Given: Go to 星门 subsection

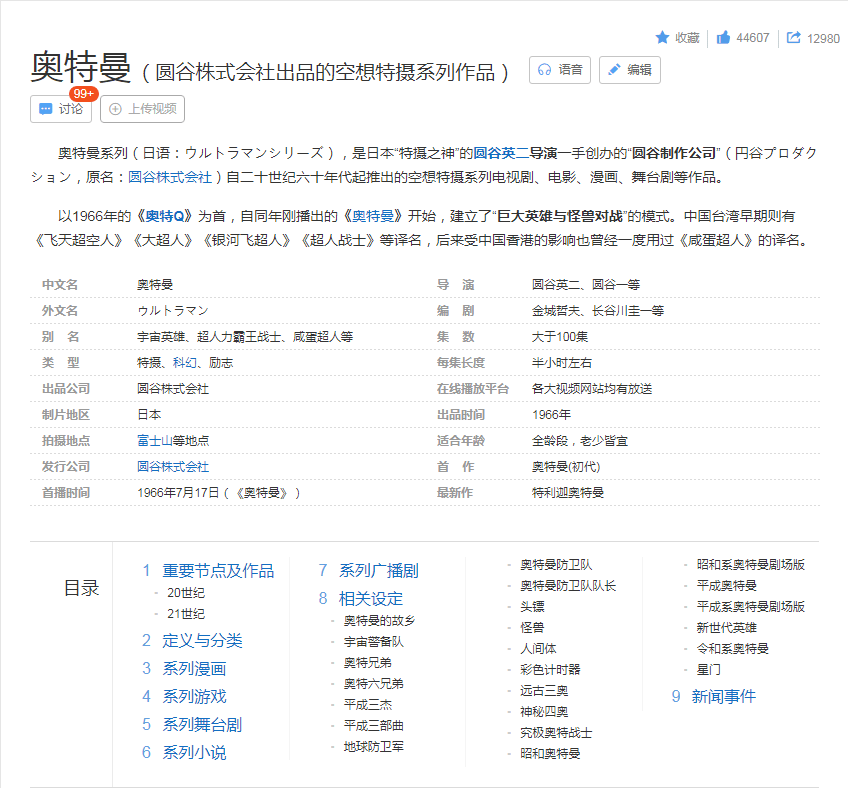Looking at the screenshot, I should pyautogui.click(x=708, y=670).
